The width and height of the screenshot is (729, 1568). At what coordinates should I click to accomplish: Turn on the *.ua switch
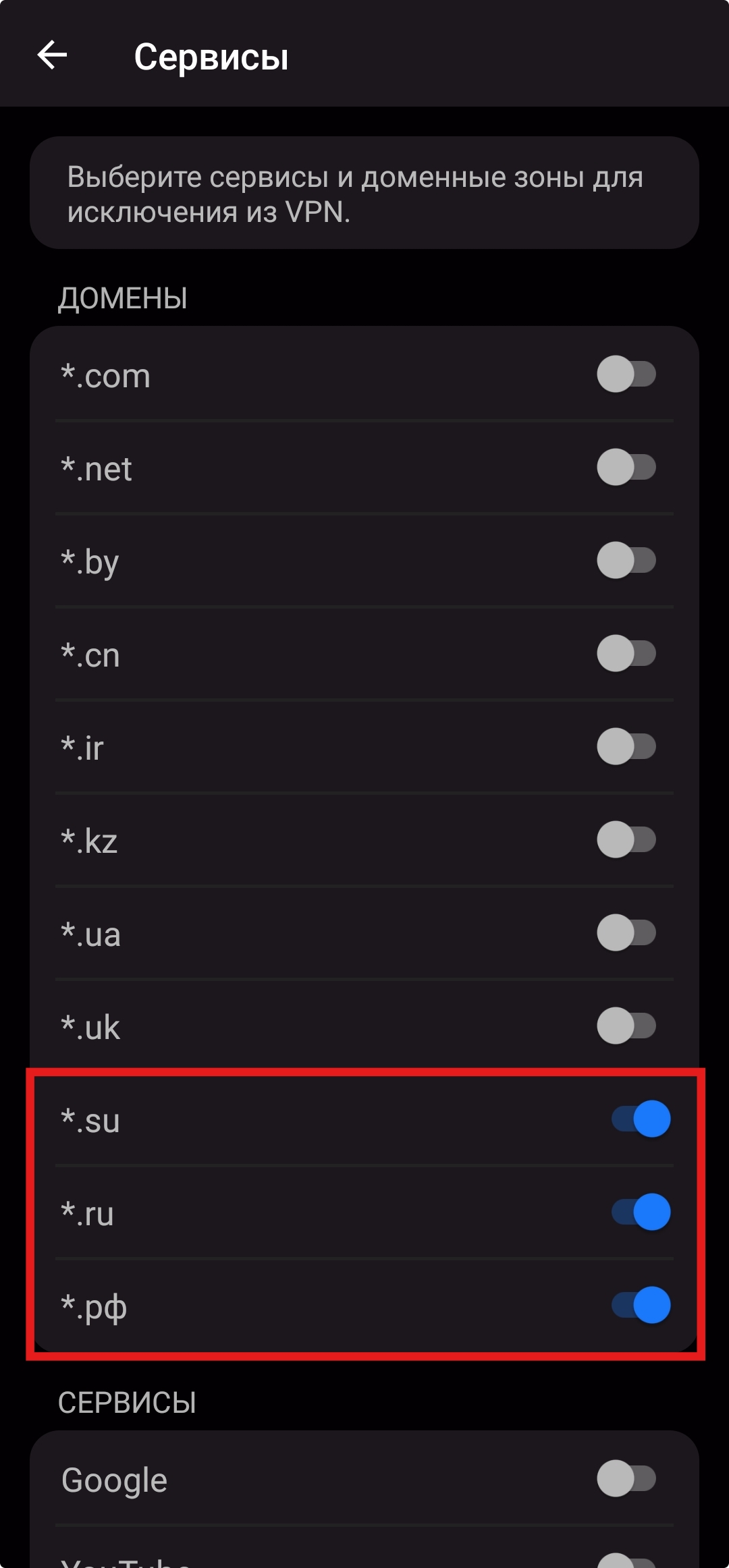click(626, 933)
